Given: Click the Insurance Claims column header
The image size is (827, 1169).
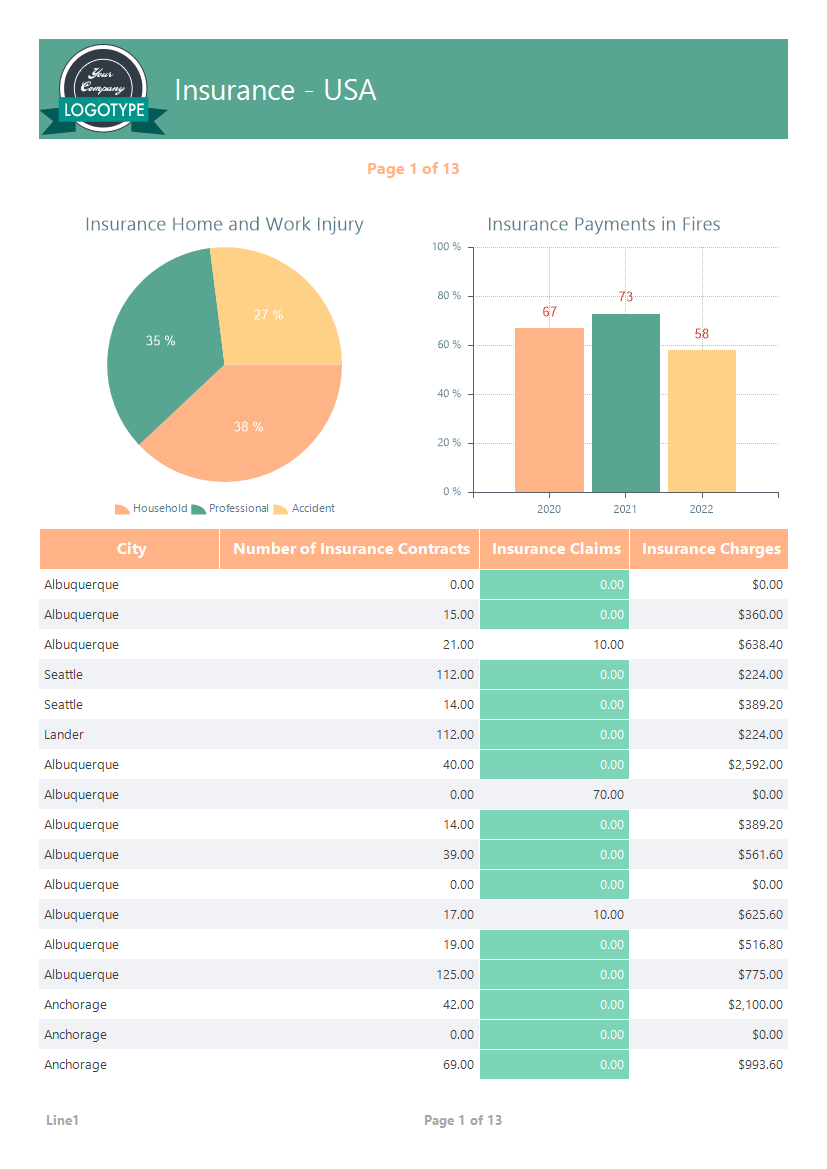Looking at the screenshot, I should point(555,549).
